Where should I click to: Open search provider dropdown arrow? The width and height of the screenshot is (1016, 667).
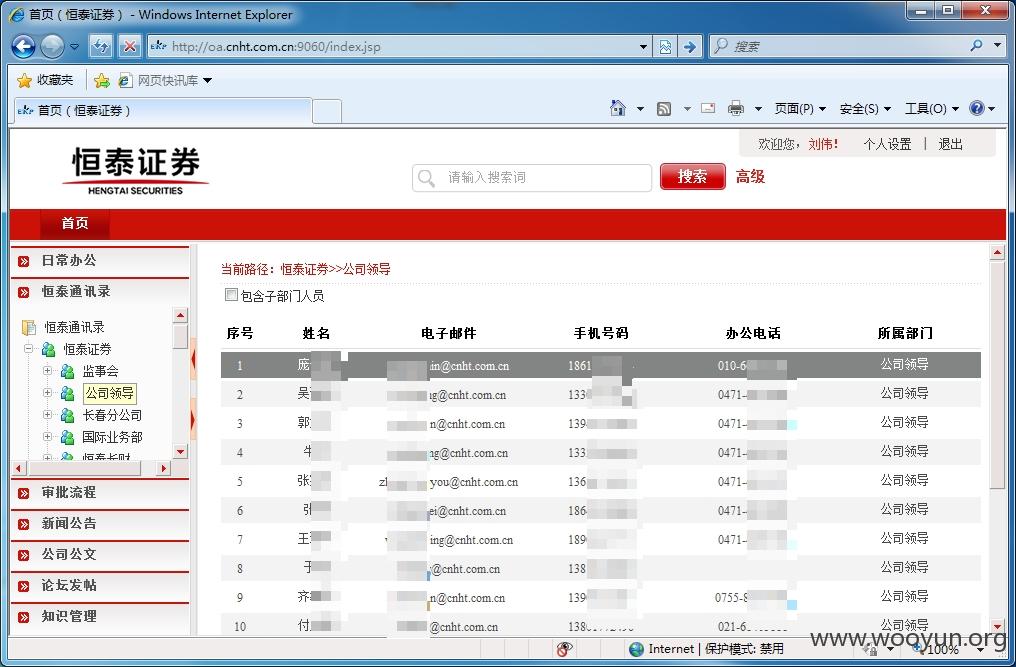click(x=997, y=46)
